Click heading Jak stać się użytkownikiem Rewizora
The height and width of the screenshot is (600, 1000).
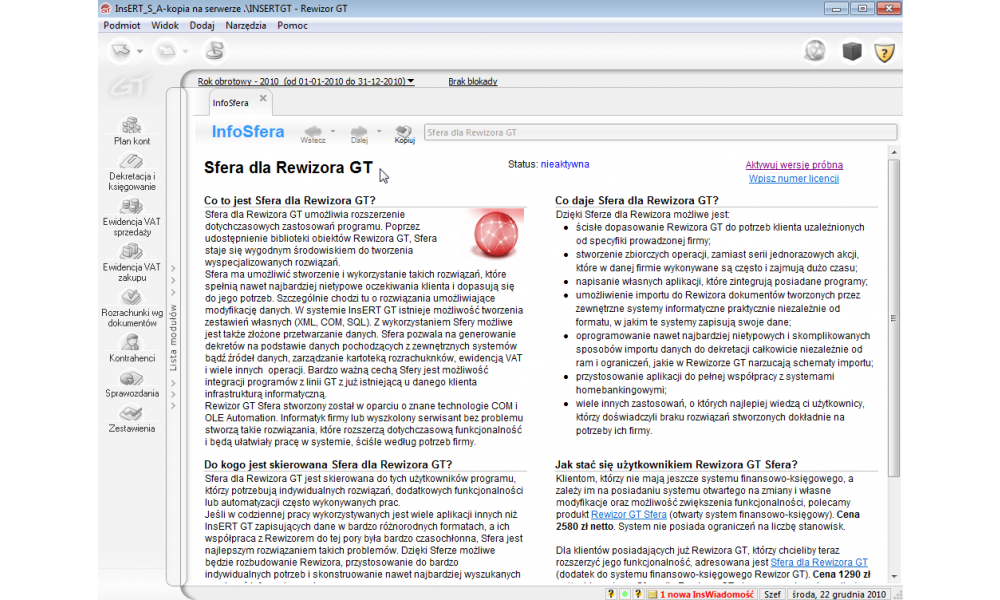coord(676,465)
